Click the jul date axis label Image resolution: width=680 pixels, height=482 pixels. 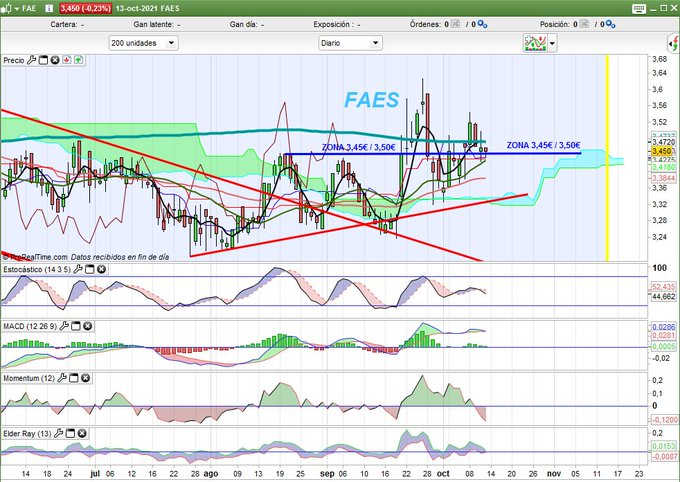tap(95, 474)
